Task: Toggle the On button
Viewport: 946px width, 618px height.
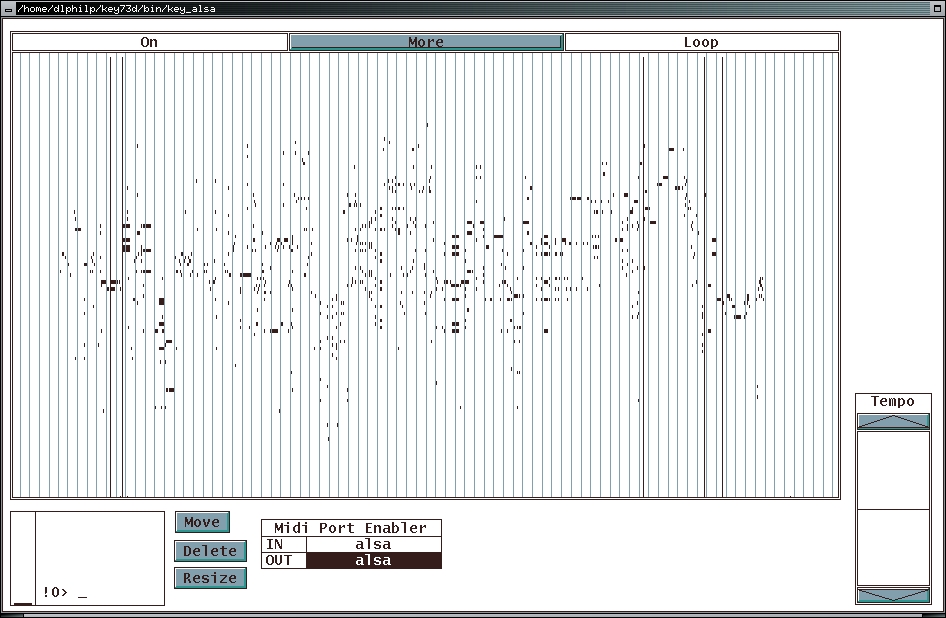Action: [149, 42]
